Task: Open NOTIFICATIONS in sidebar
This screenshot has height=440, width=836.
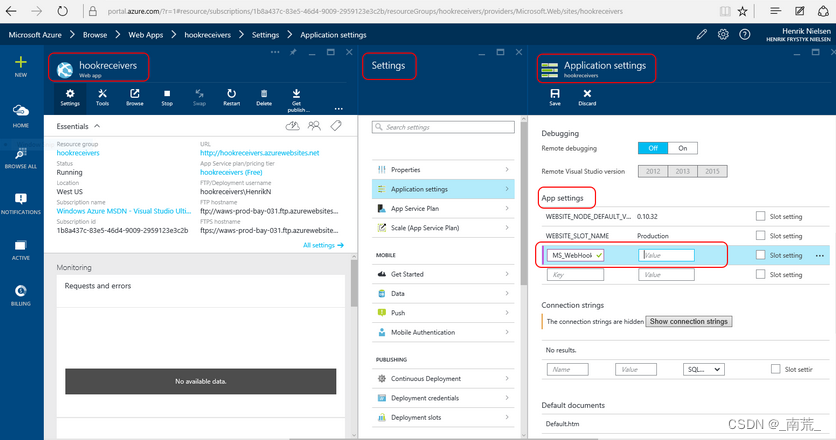Action: (21, 204)
